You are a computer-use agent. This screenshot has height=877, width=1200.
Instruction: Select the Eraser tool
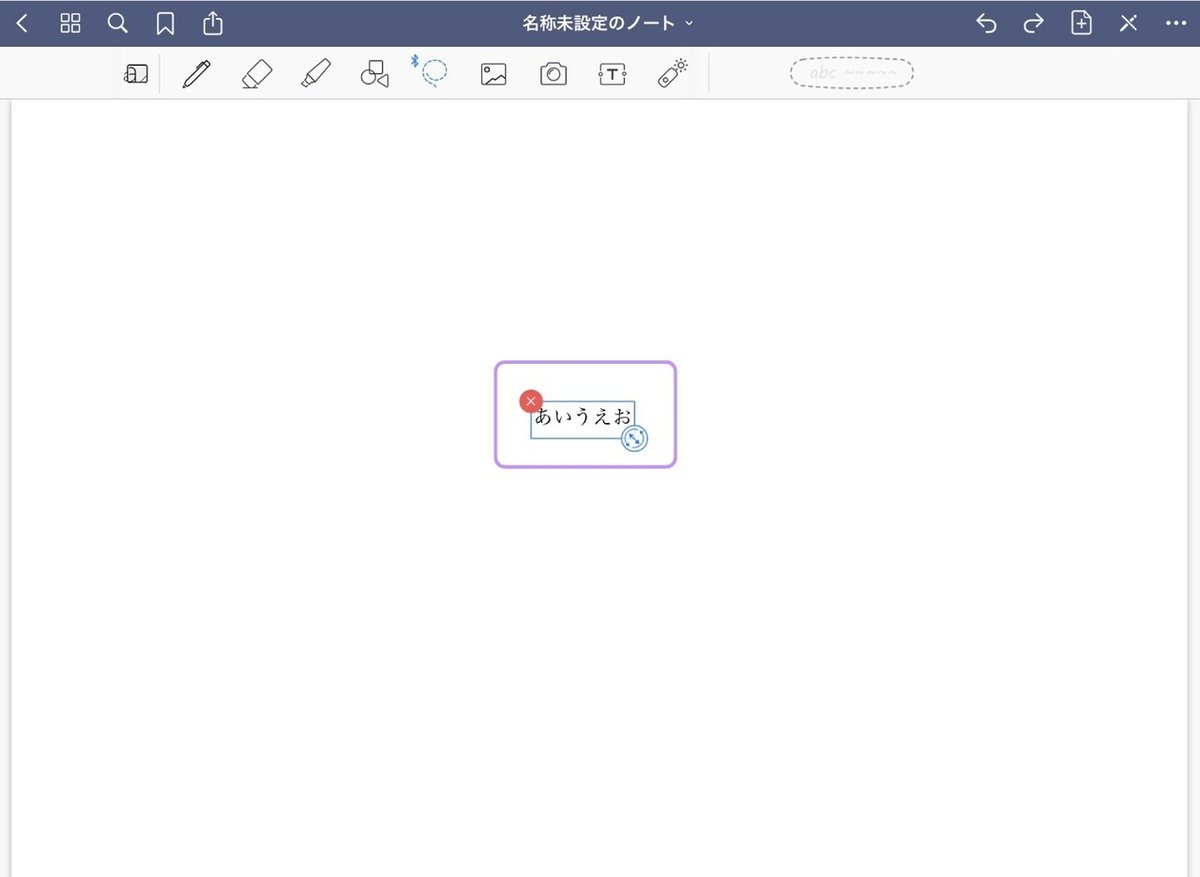(x=257, y=74)
